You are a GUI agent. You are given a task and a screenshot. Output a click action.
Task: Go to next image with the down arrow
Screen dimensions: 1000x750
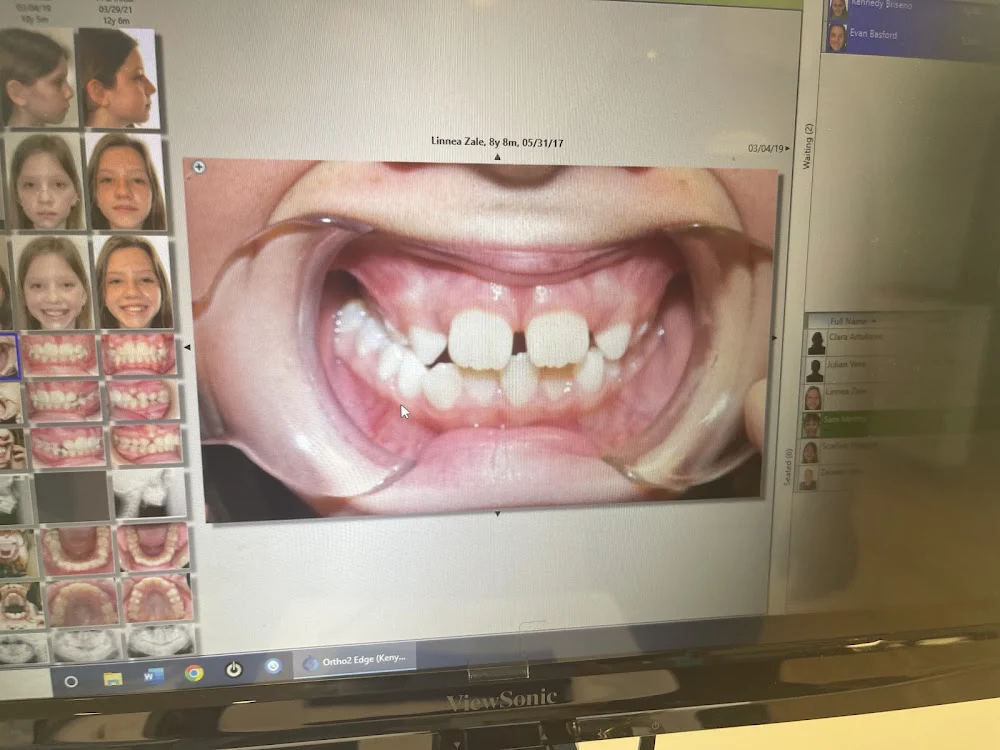coord(497,513)
